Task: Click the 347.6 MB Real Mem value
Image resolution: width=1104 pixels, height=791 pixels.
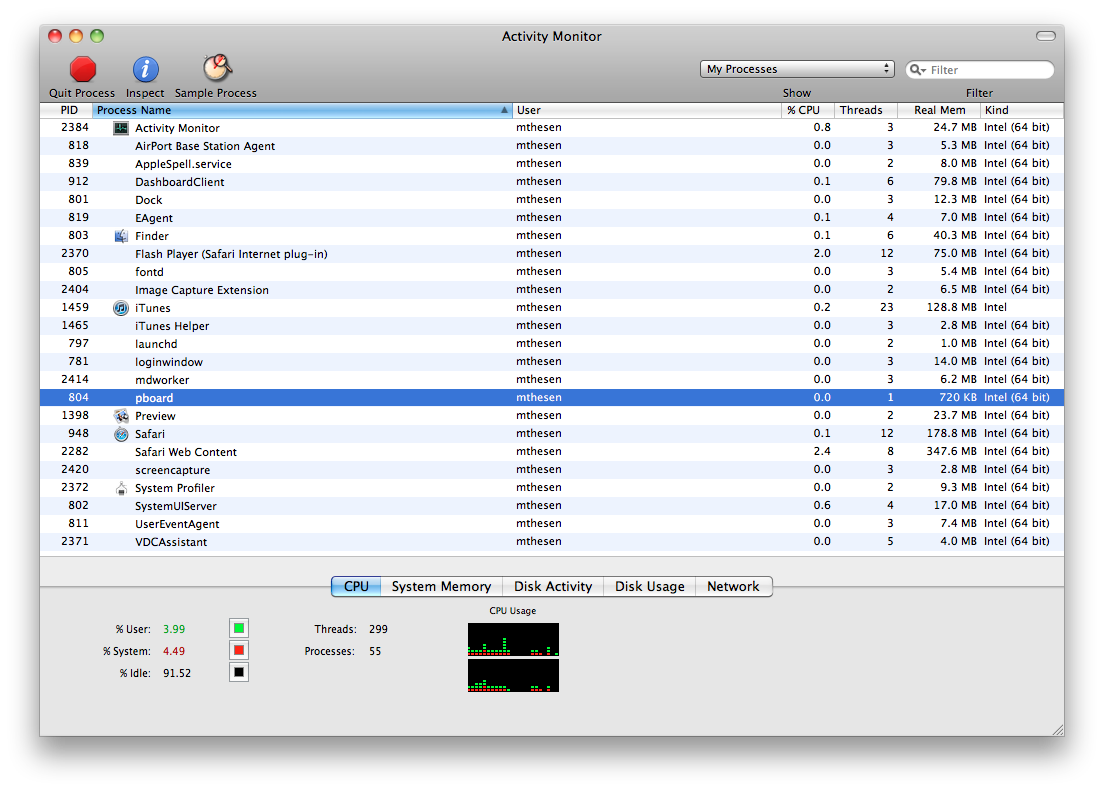Action: tap(951, 451)
